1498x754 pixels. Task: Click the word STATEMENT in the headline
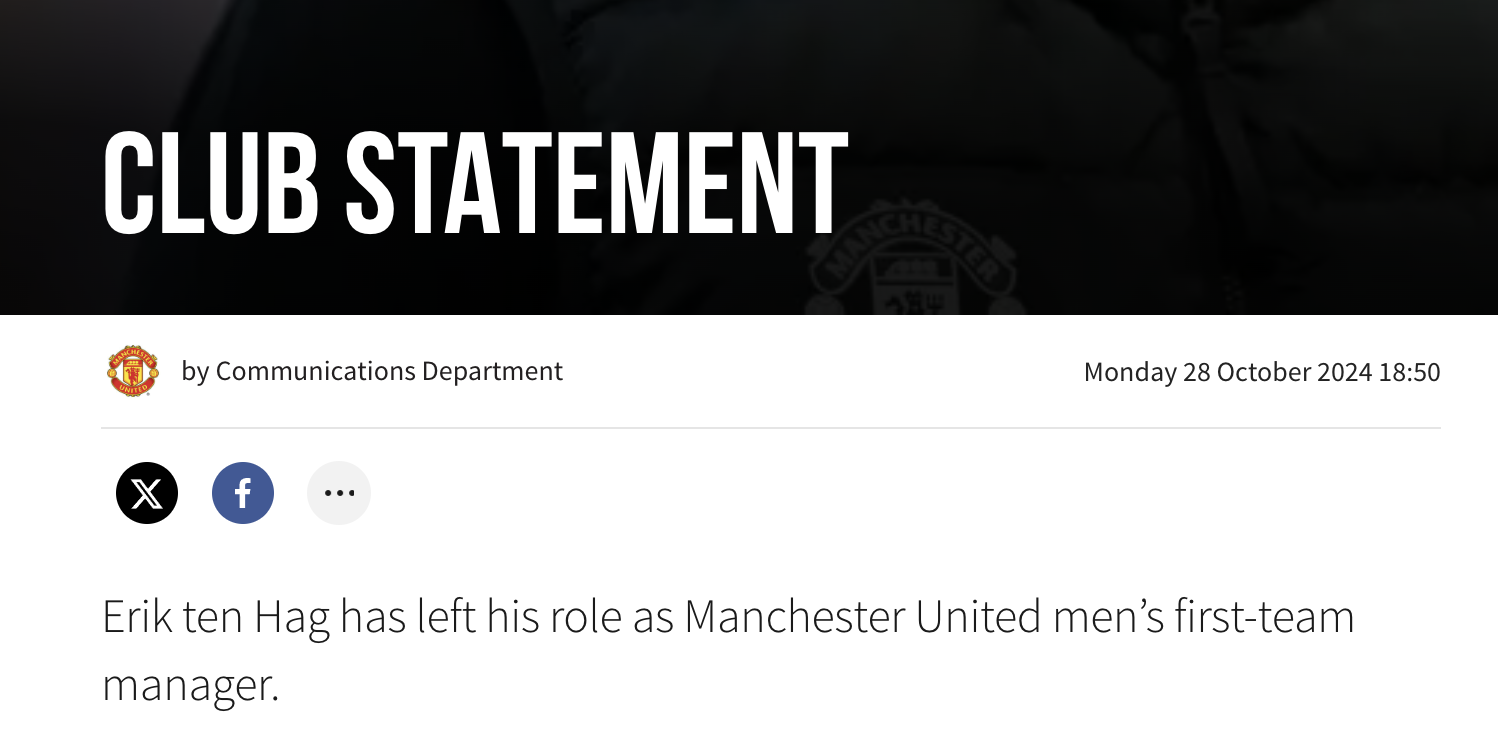[x=597, y=184]
